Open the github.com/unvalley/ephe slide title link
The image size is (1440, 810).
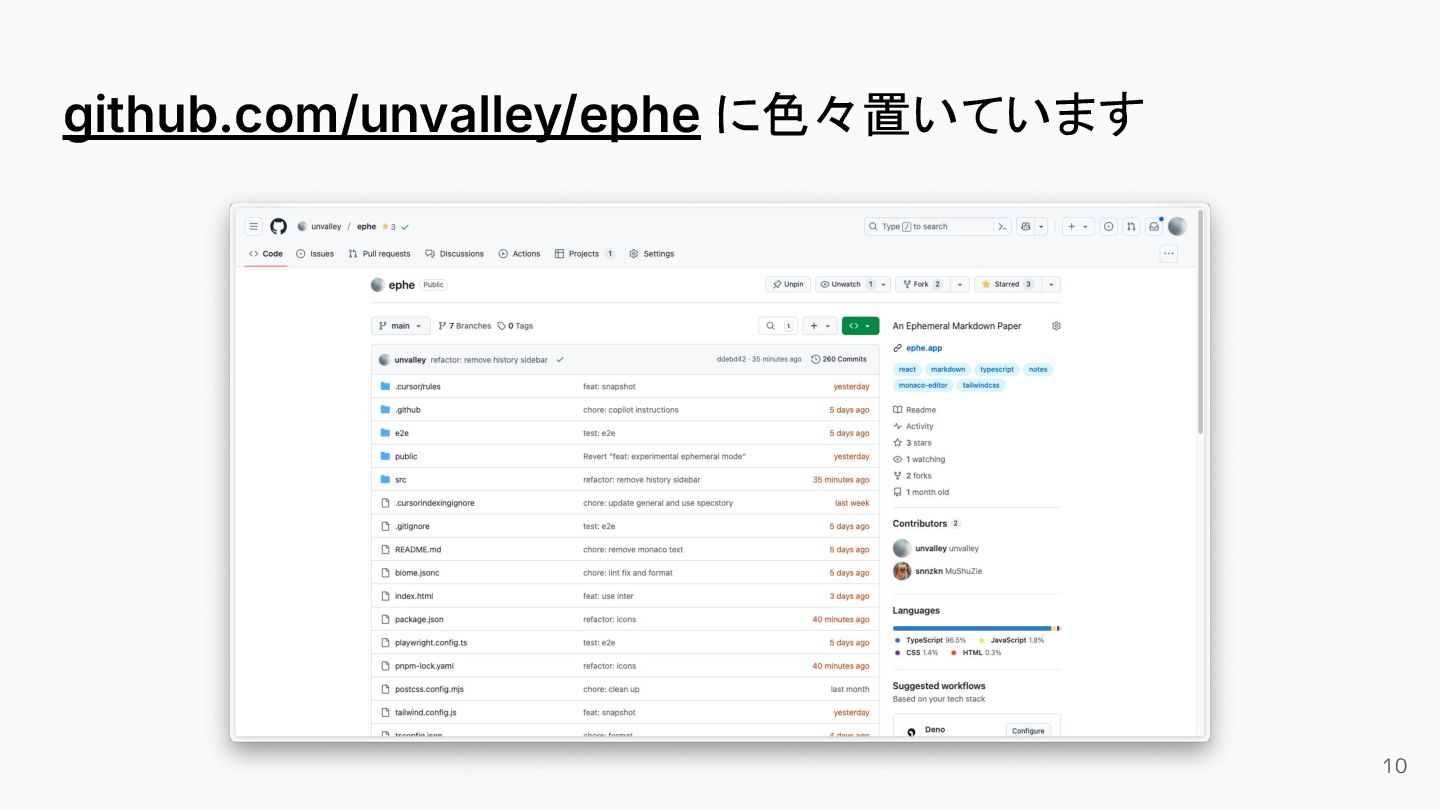(381, 115)
